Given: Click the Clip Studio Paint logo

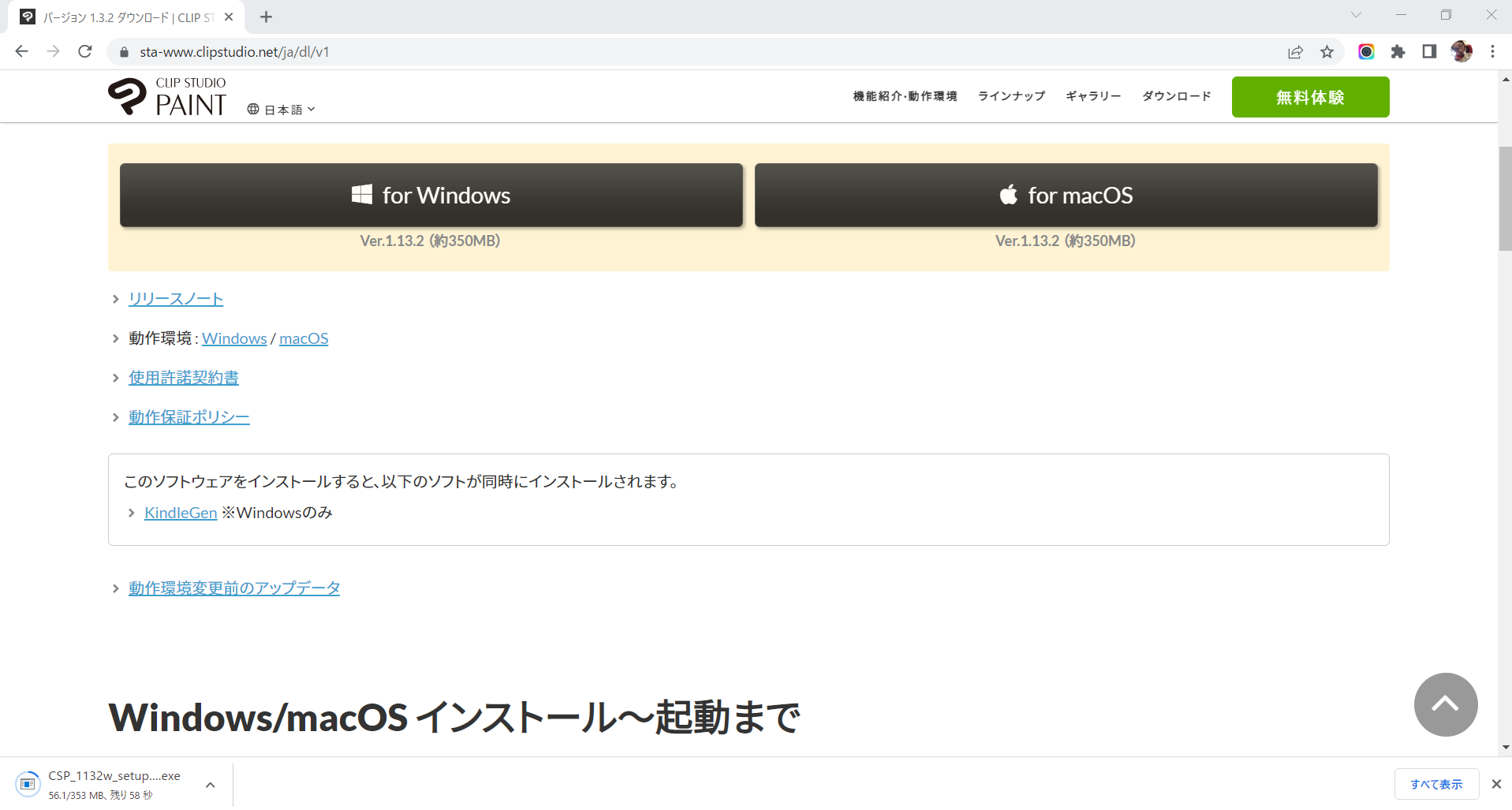Looking at the screenshot, I should point(167,97).
